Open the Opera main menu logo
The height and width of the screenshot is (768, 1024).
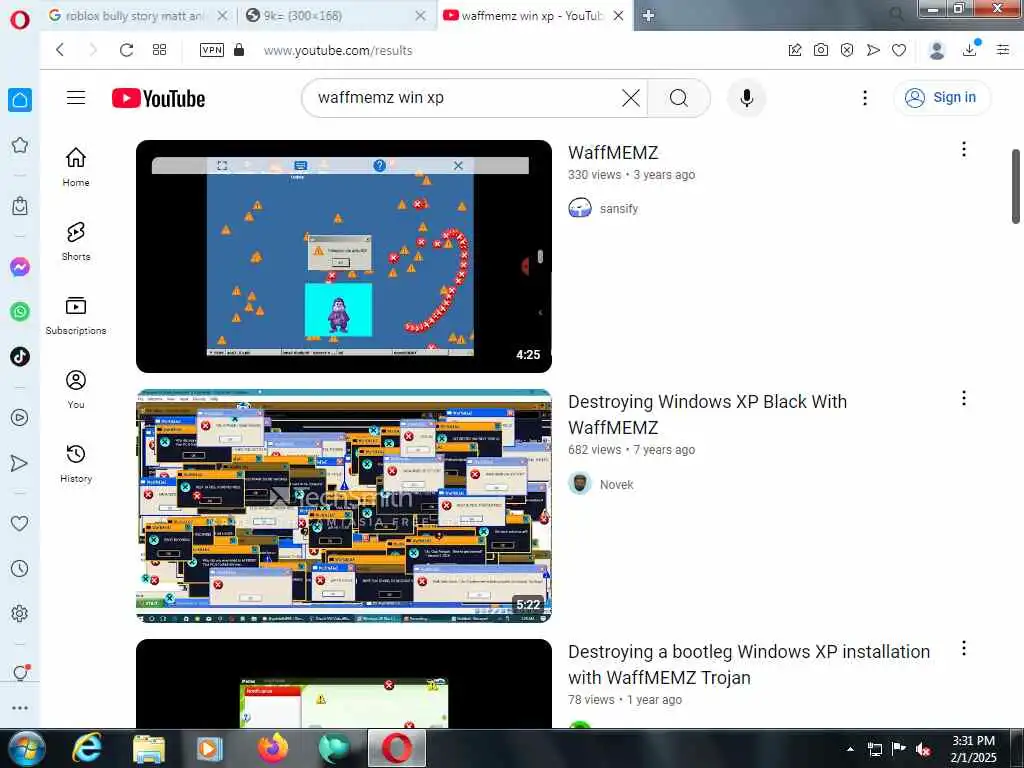20,19
